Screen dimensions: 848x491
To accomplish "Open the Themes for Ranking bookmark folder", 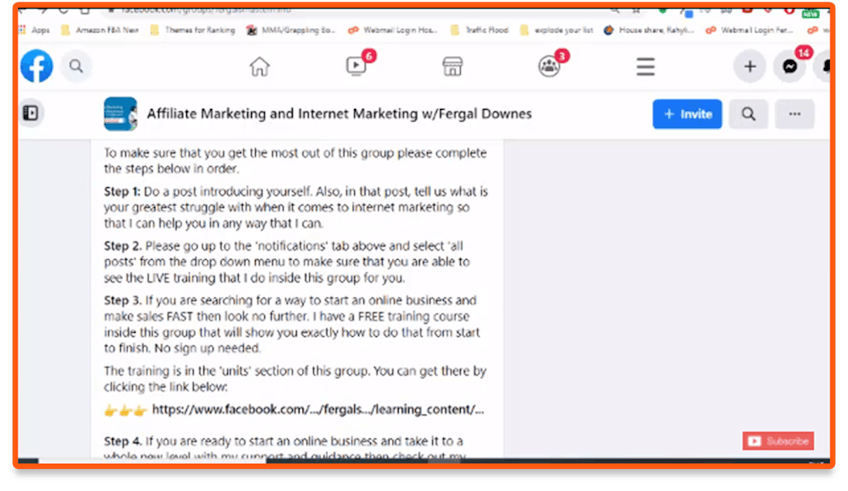I will 193,30.
